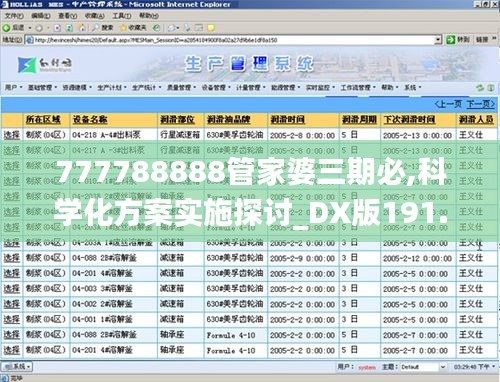The width and height of the screenshot is (500, 382).
Task: Click the Edit page toolbar icon
Action: (199, 28)
